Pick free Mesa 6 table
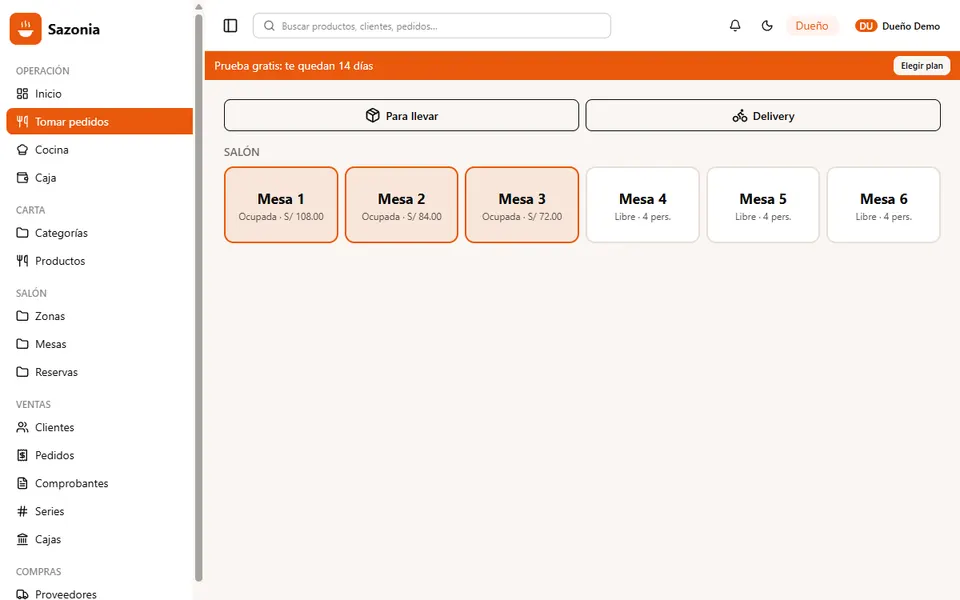 coord(883,205)
